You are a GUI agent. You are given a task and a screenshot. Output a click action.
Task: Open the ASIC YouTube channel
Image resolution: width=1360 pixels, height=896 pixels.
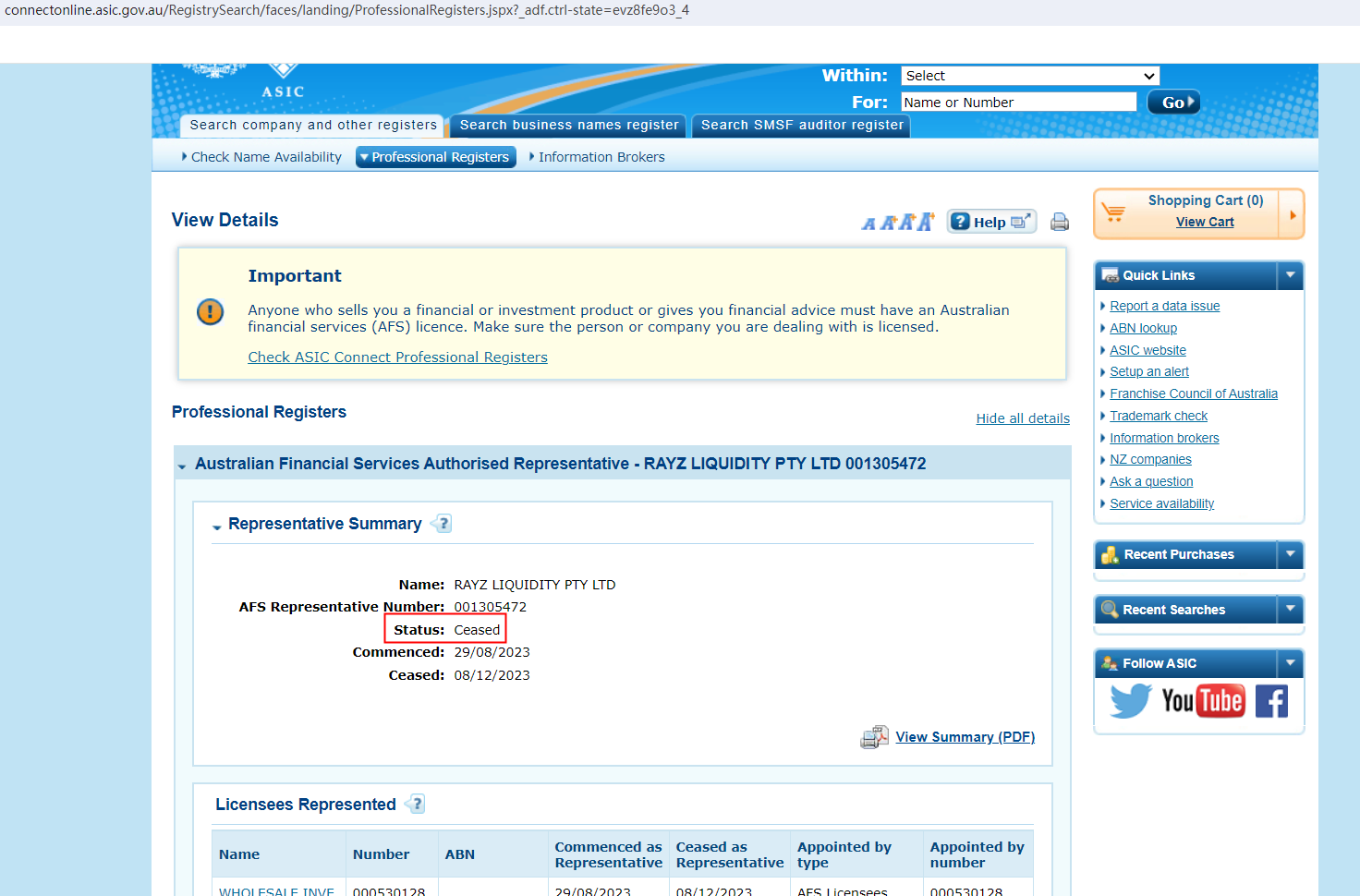click(1203, 701)
